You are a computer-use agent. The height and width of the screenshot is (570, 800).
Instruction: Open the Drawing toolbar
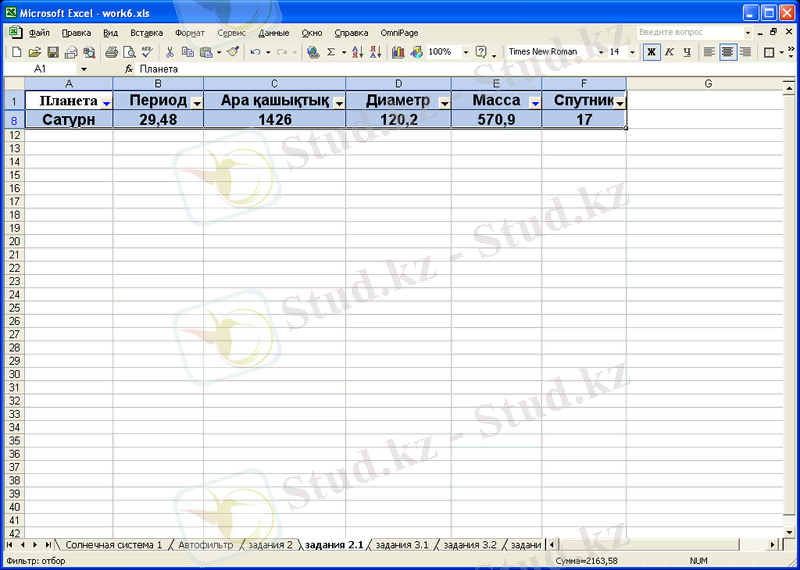coord(416,52)
